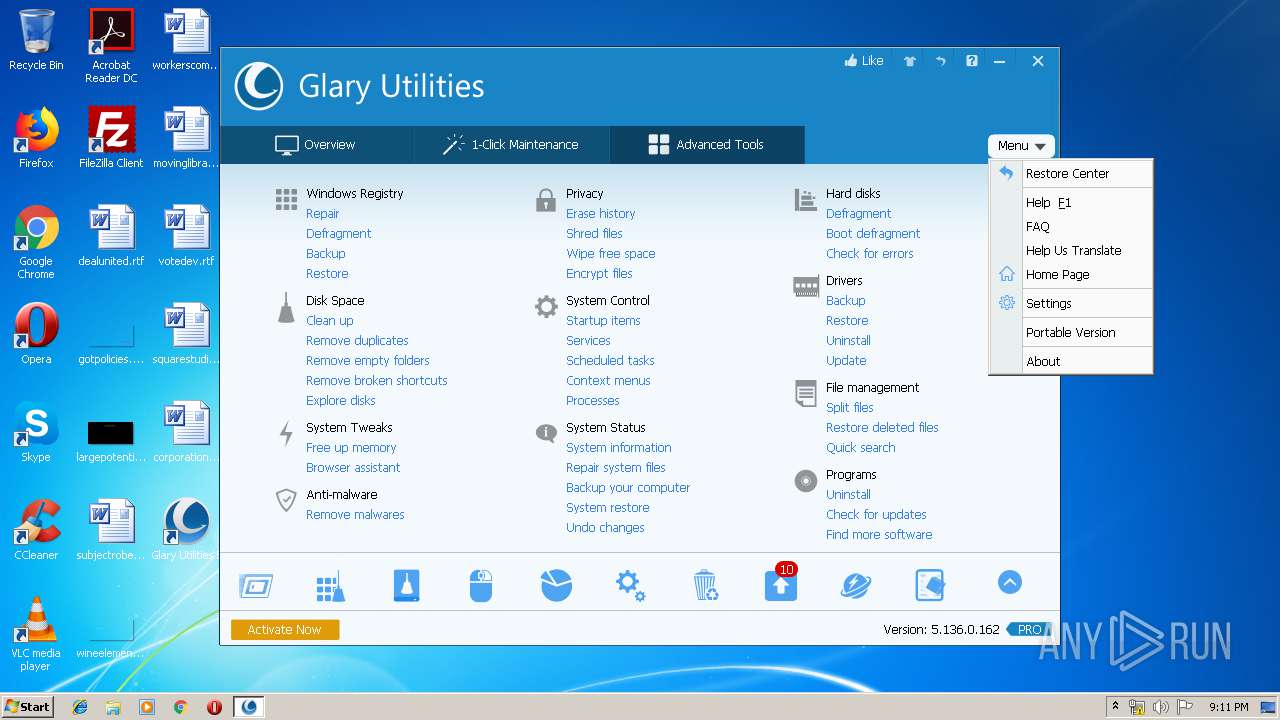
Task: Click the undo arrow icon in title bar
Action: click(940, 61)
